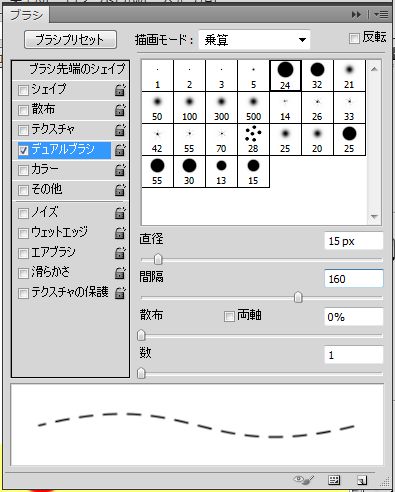The height and width of the screenshot is (492, 395).
Task: Select soft round 500 brush tip
Action: click(x=253, y=108)
